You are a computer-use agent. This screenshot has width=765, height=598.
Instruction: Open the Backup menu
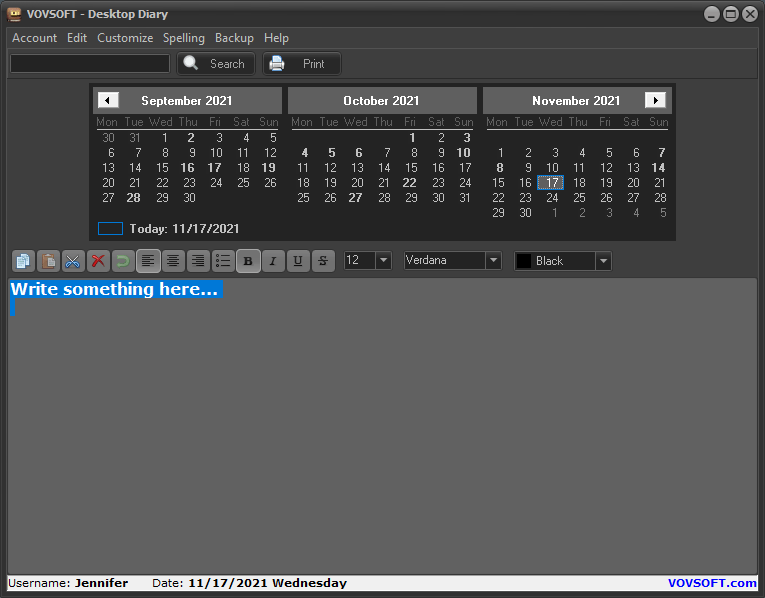[x=234, y=38]
